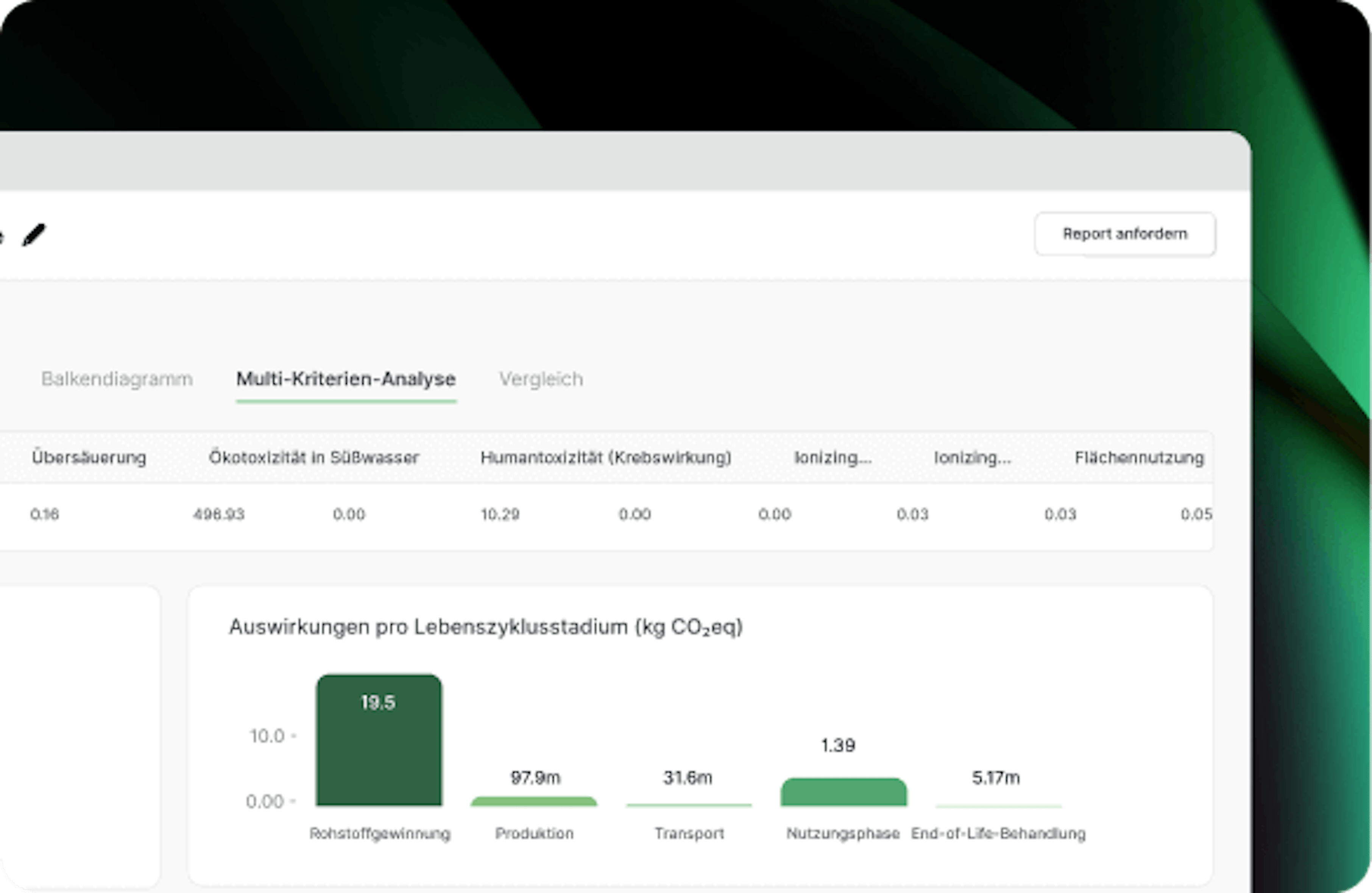Click the 0.16 Übersäuerung value
Screen dimensions: 1372x893
[44, 514]
